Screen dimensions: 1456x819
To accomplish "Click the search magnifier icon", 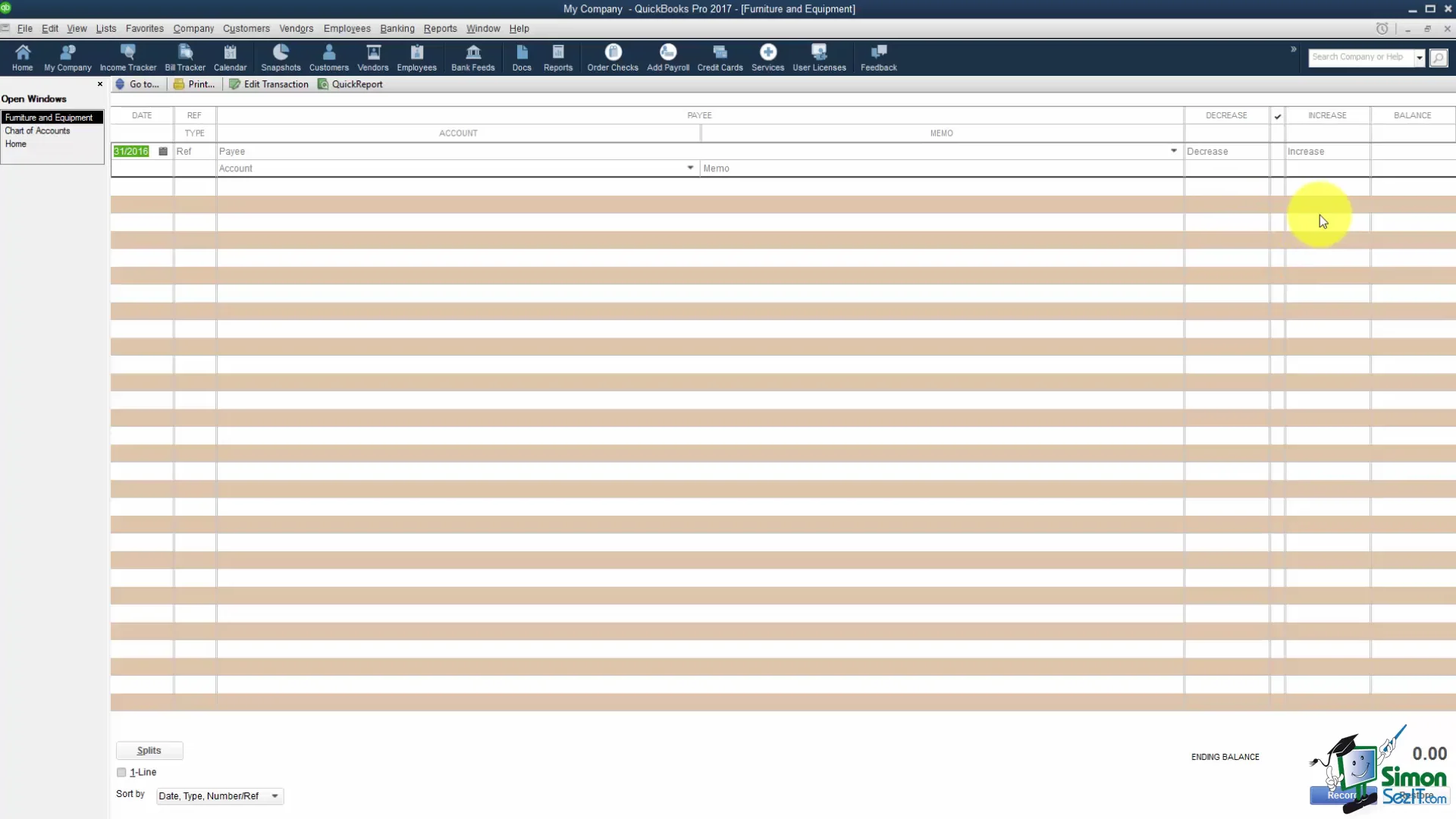I will pos(1438,57).
